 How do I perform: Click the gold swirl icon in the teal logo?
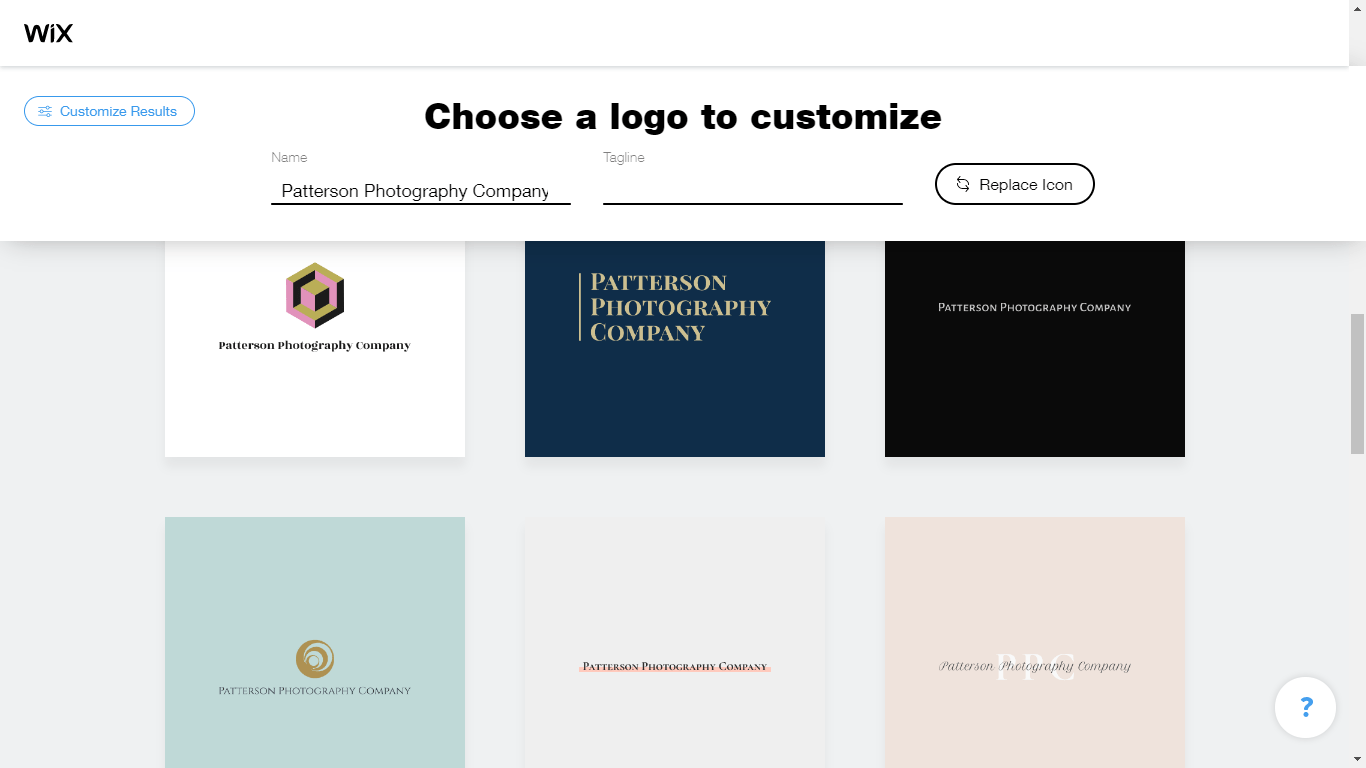click(x=315, y=659)
